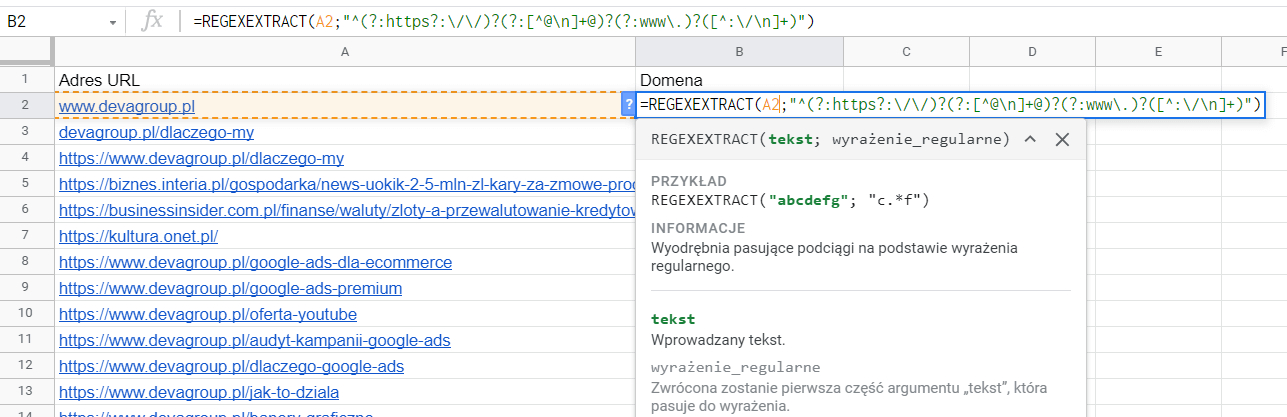Click the oferta-youtube URL link
The image size is (1287, 417).
207,314
